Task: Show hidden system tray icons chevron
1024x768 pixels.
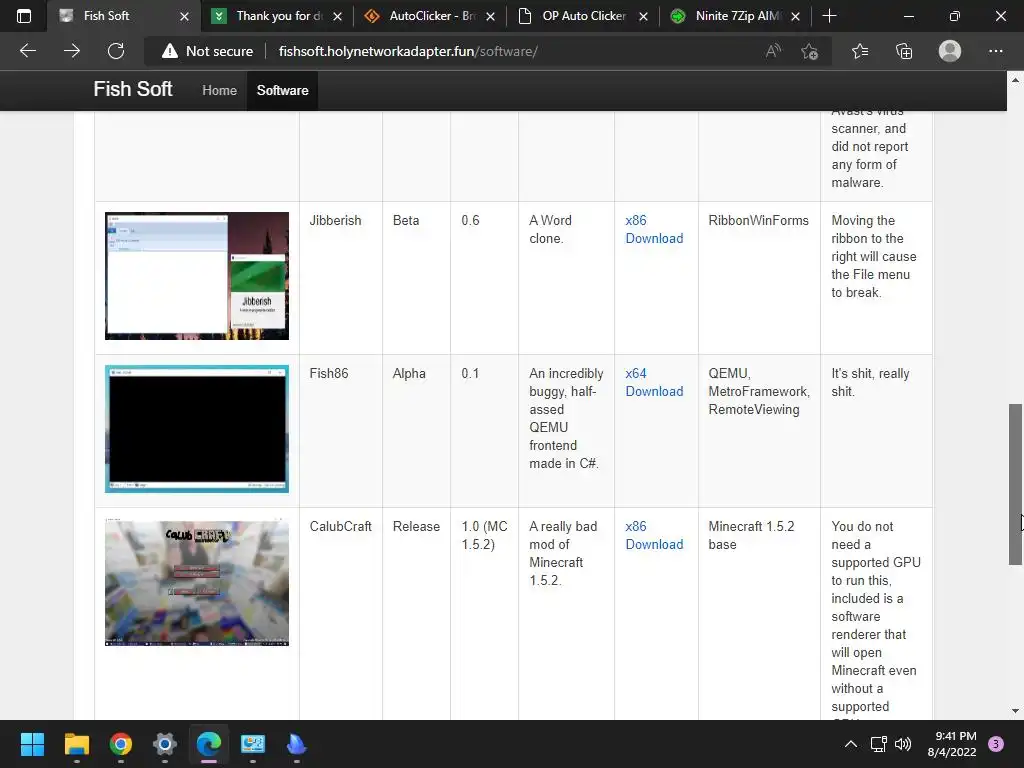Action: coord(851,744)
